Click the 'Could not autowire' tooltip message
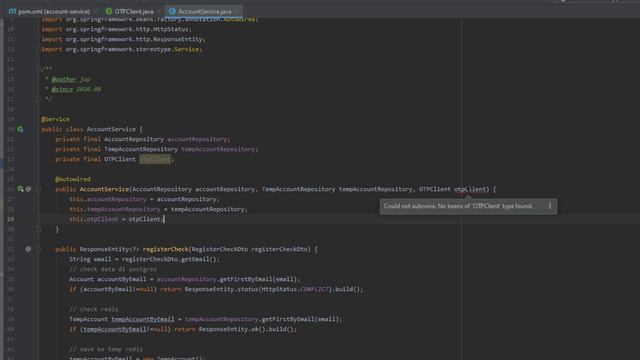This screenshot has height=360, width=640. pyautogui.click(x=458, y=206)
